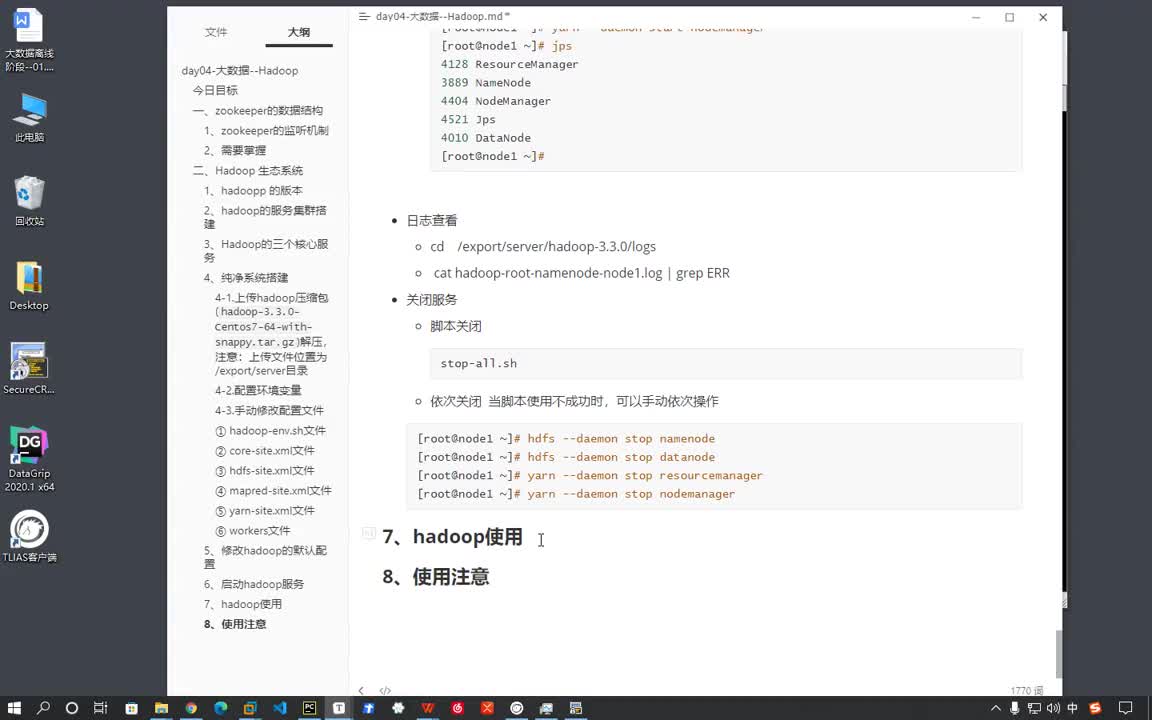Go to outline item 4-1.上传hadoop压缩包
This screenshot has height=720, width=1152.
pyautogui.click(x=271, y=334)
